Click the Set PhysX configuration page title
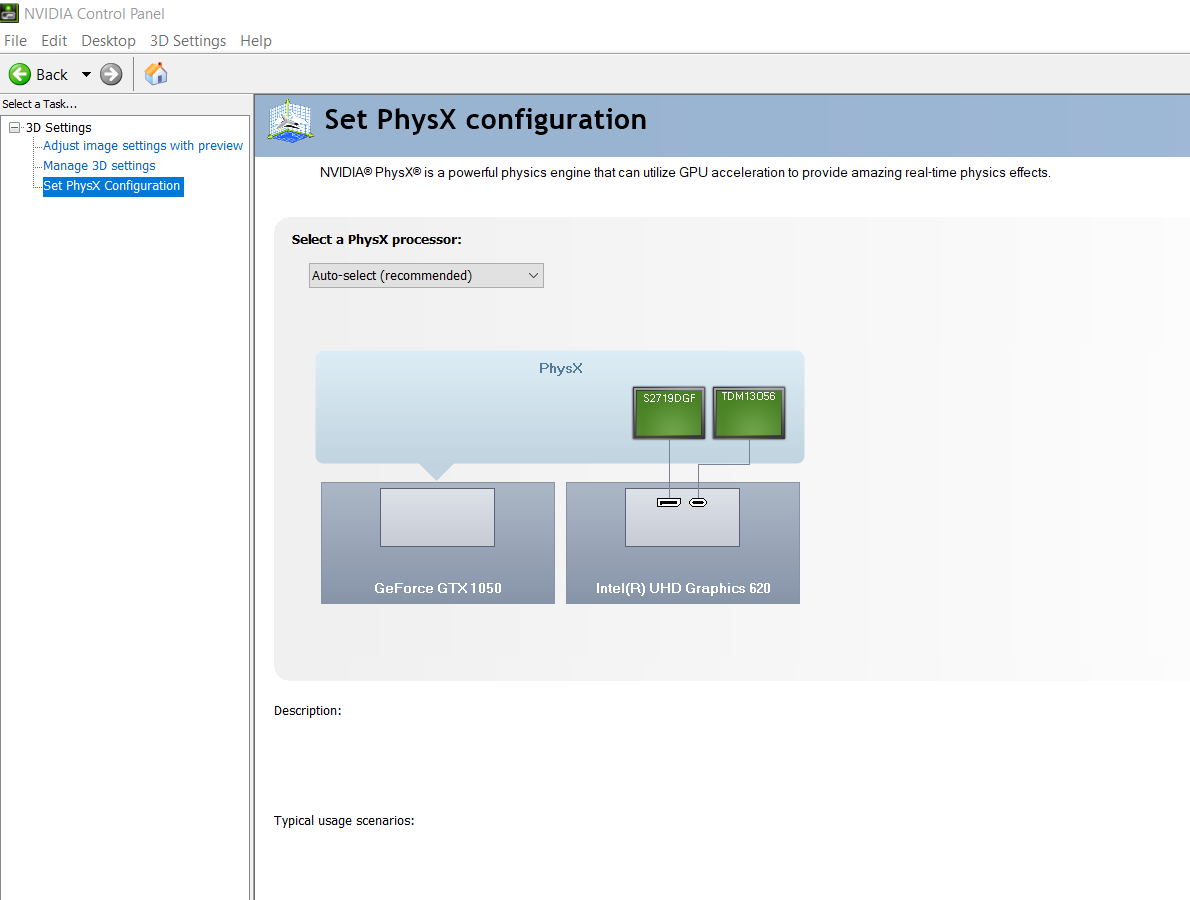1190x900 pixels. point(486,120)
